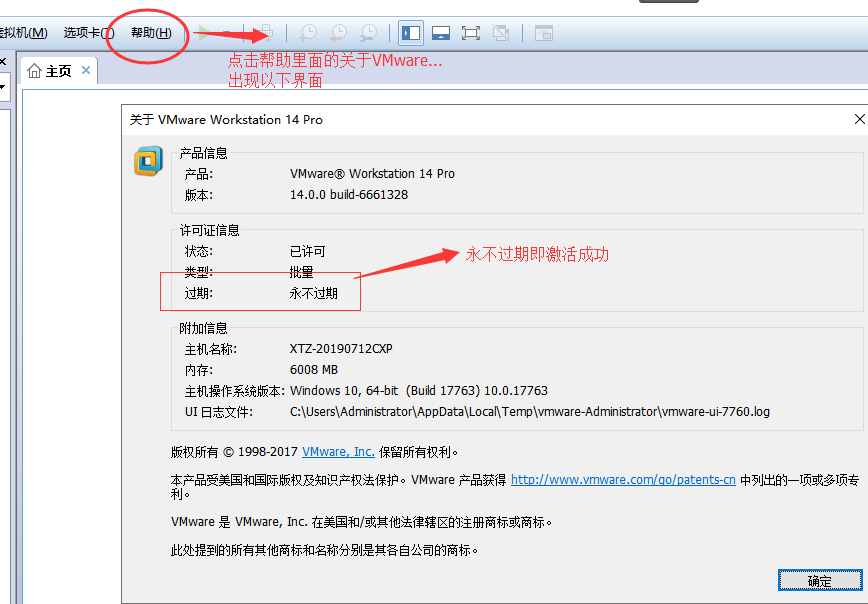Open the VMware, Inc. link
Image resolution: width=868 pixels, height=604 pixels.
click(338, 452)
